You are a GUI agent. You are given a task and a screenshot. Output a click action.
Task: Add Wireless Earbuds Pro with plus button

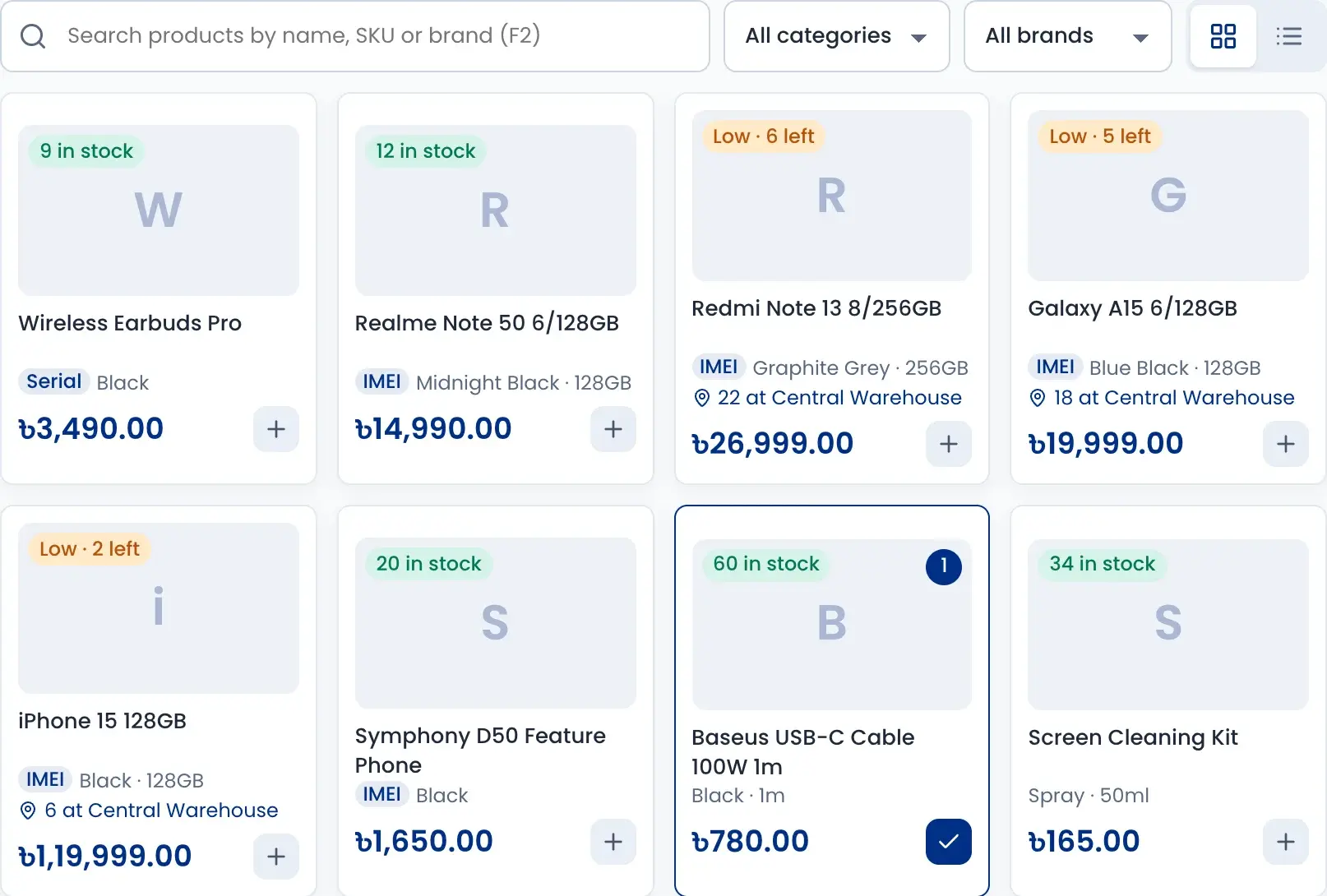click(x=276, y=428)
